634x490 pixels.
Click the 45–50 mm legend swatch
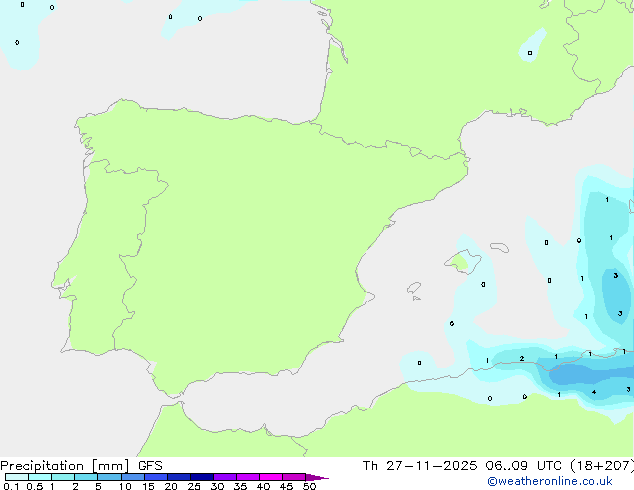[x=294, y=477]
